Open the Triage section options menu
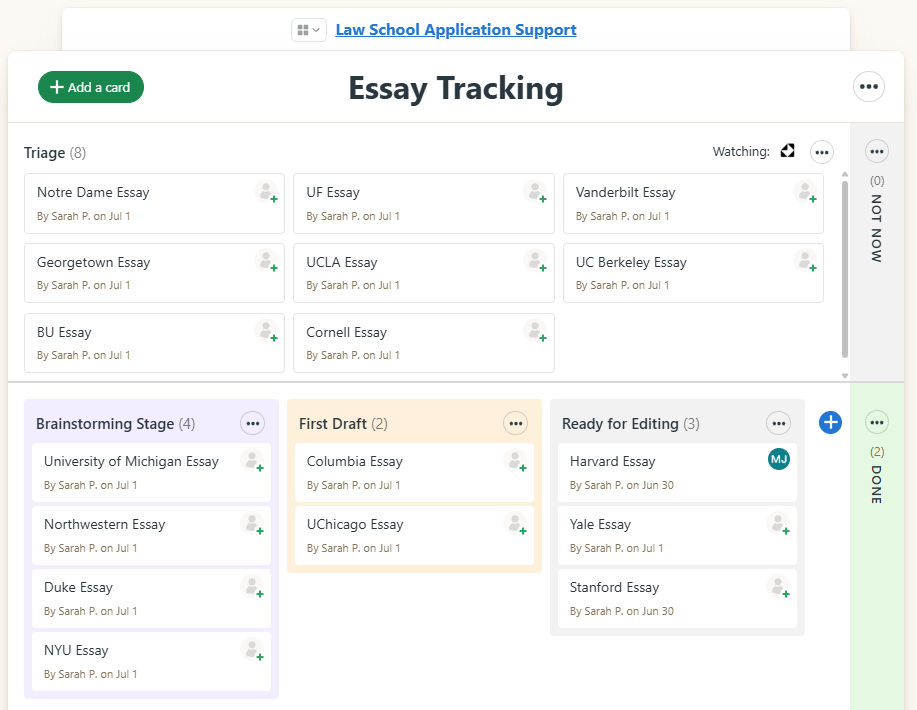This screenshot has height=710, width=917. pyautogui.click(x=822, y=153)
